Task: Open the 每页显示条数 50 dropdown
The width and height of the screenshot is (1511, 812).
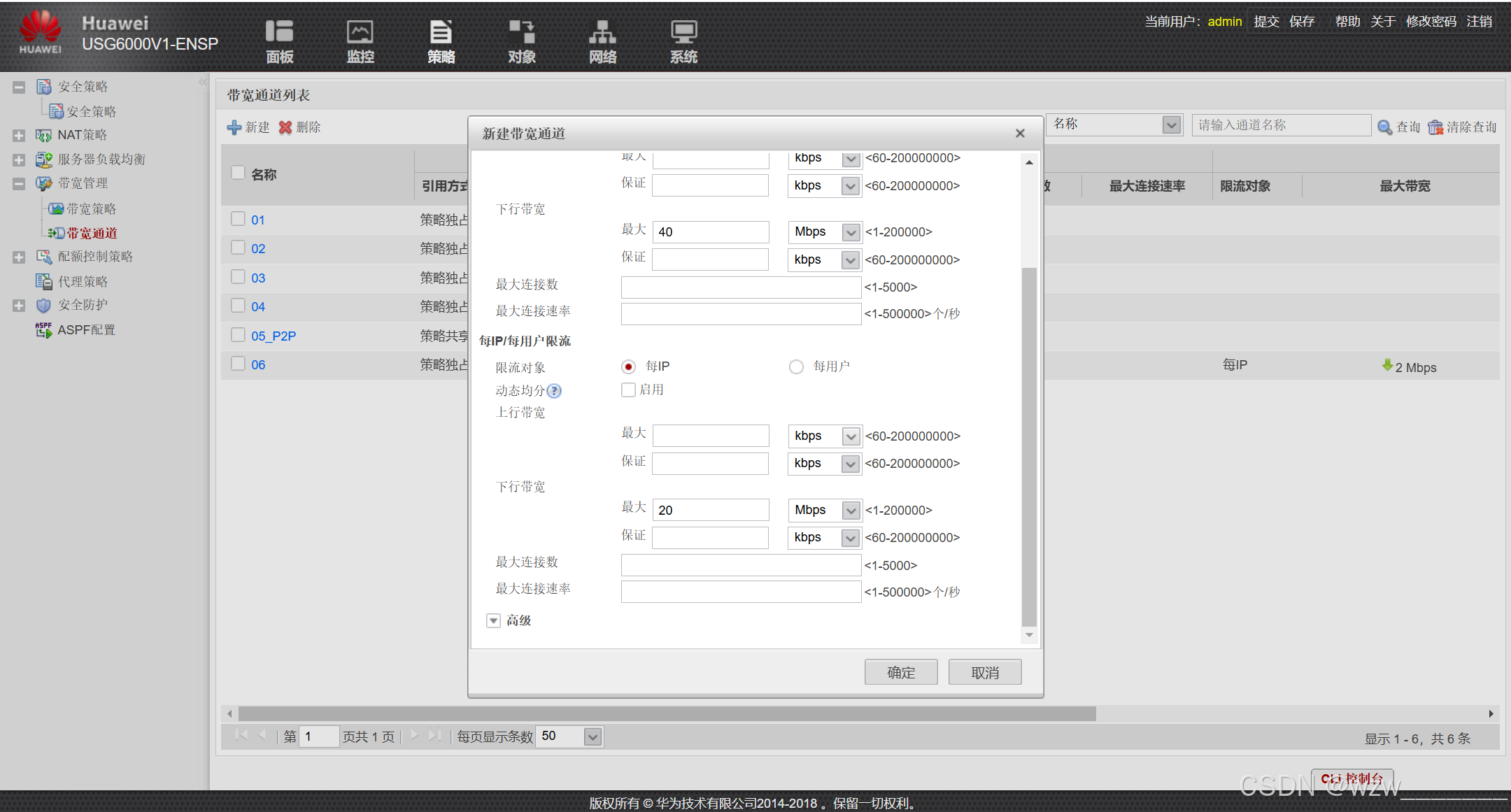Action: [x=593, y=736]
